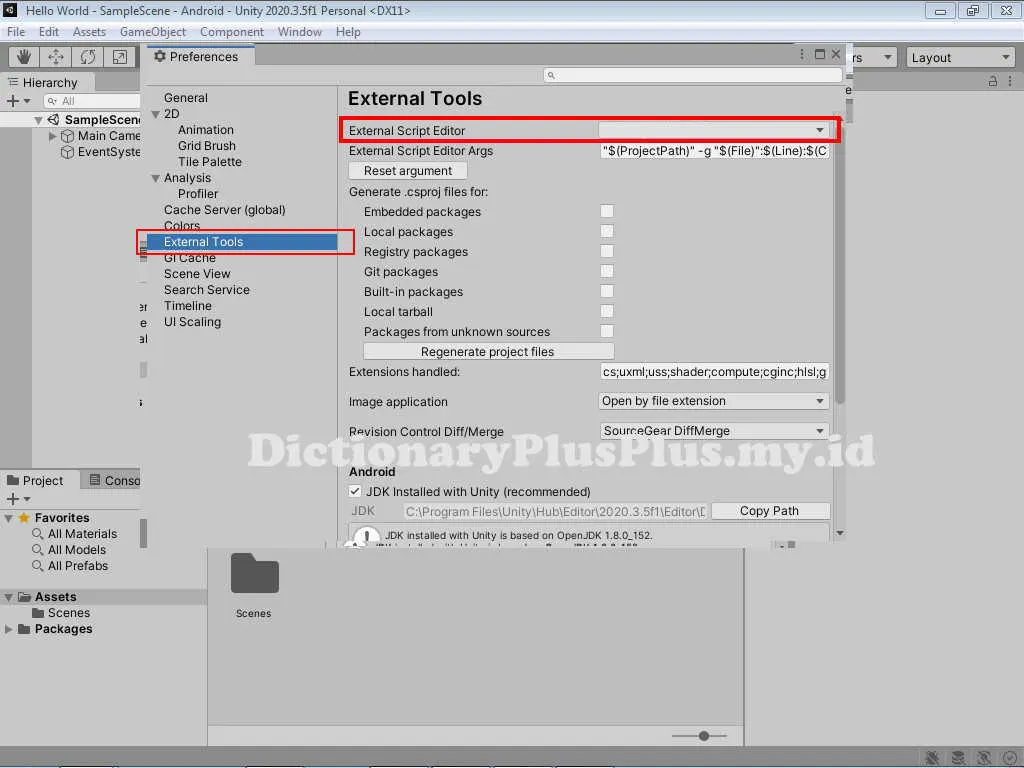Open the Layout dropdown
The width and height of the screenshot is (1024, 768).
pos(961,57)
